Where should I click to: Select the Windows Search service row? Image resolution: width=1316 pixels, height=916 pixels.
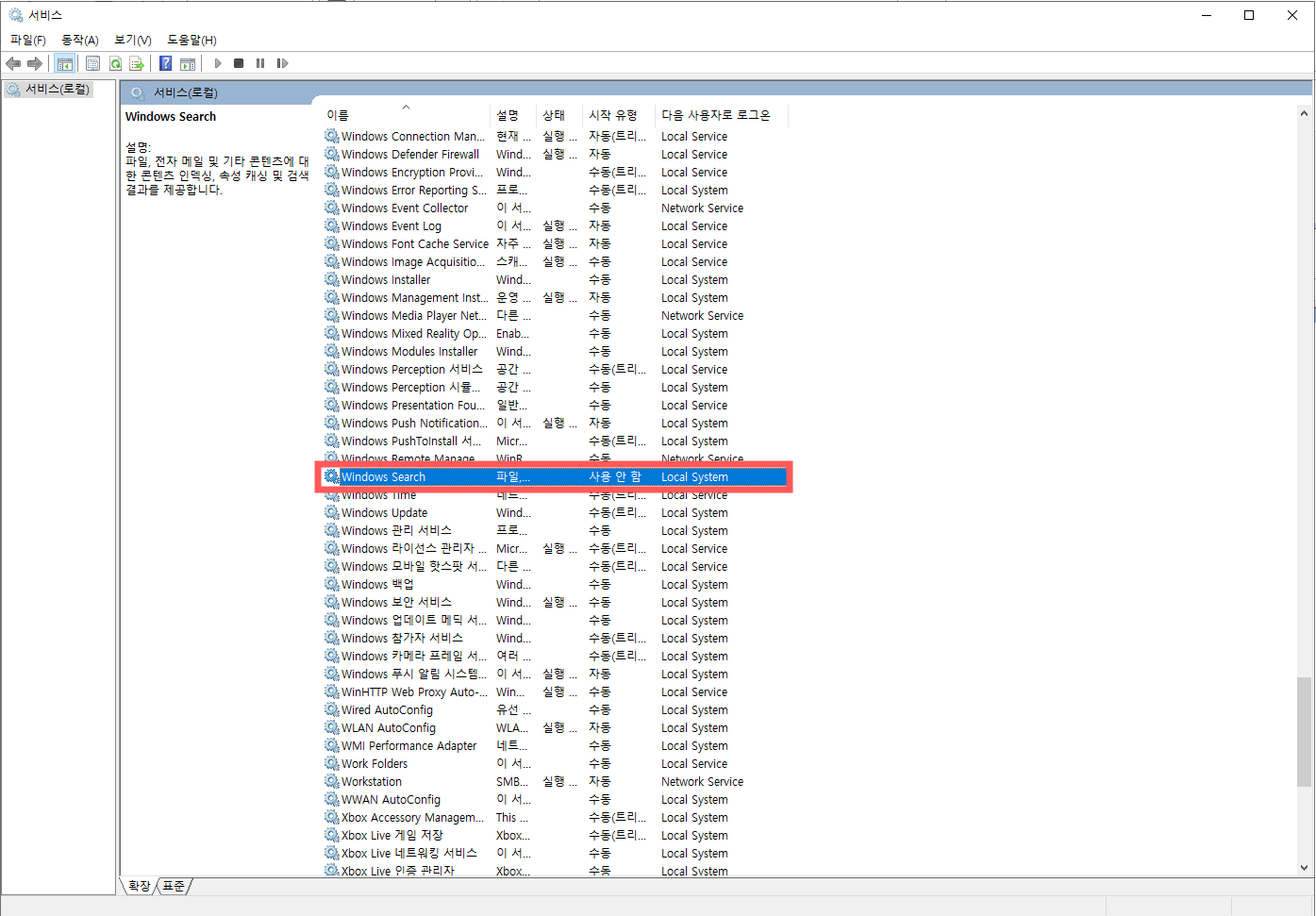pos(555,477)
